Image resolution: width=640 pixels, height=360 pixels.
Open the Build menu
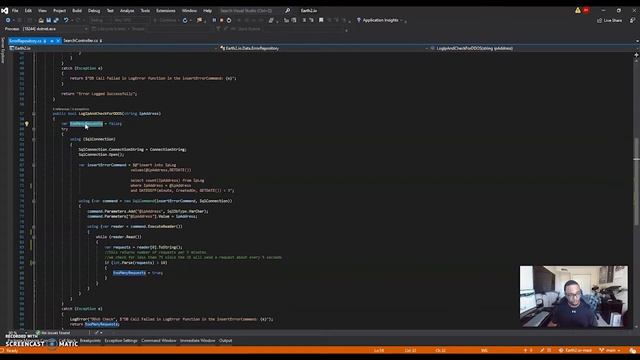click(x=77, y=11)
